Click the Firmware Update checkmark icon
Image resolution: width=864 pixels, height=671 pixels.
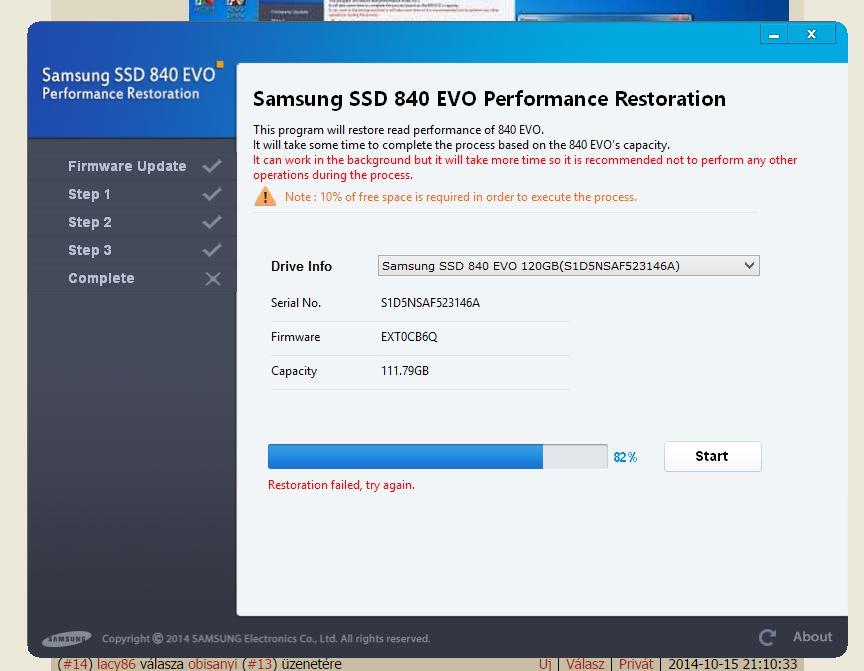[212, 166]
